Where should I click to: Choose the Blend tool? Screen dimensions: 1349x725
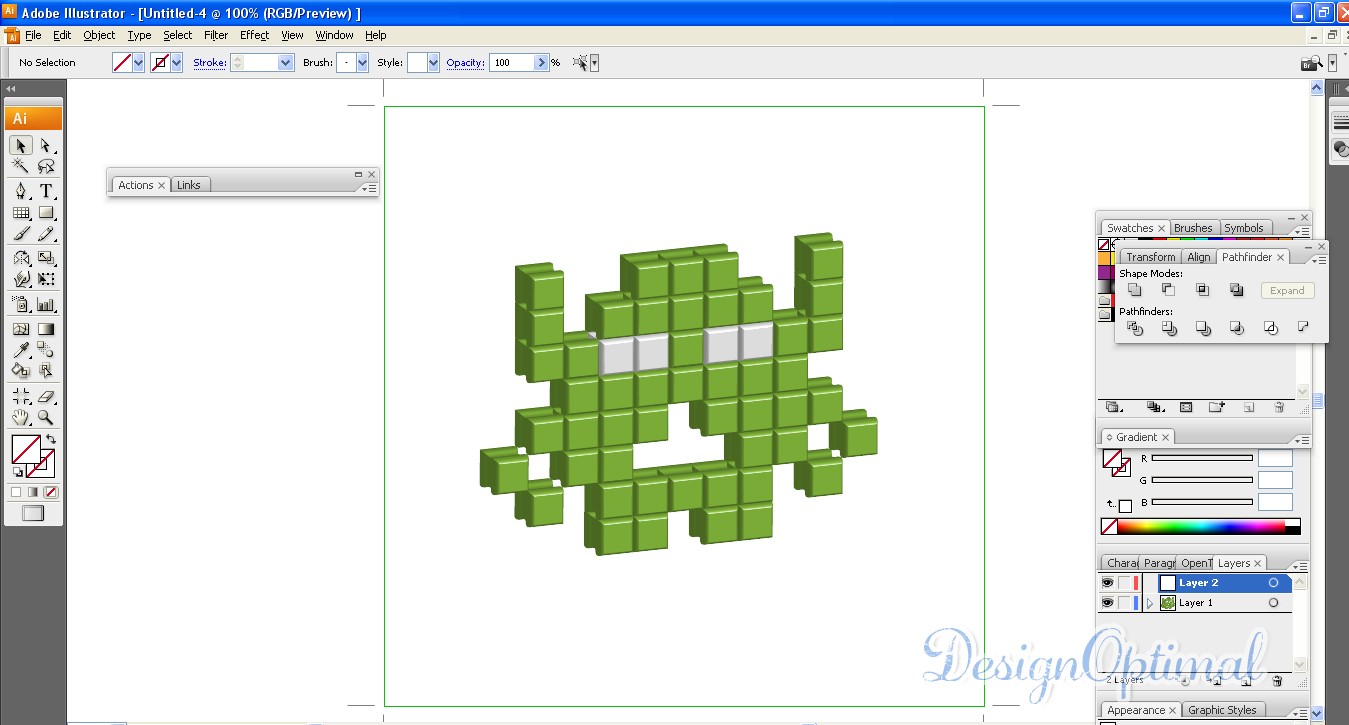click(x=46, y=349)
